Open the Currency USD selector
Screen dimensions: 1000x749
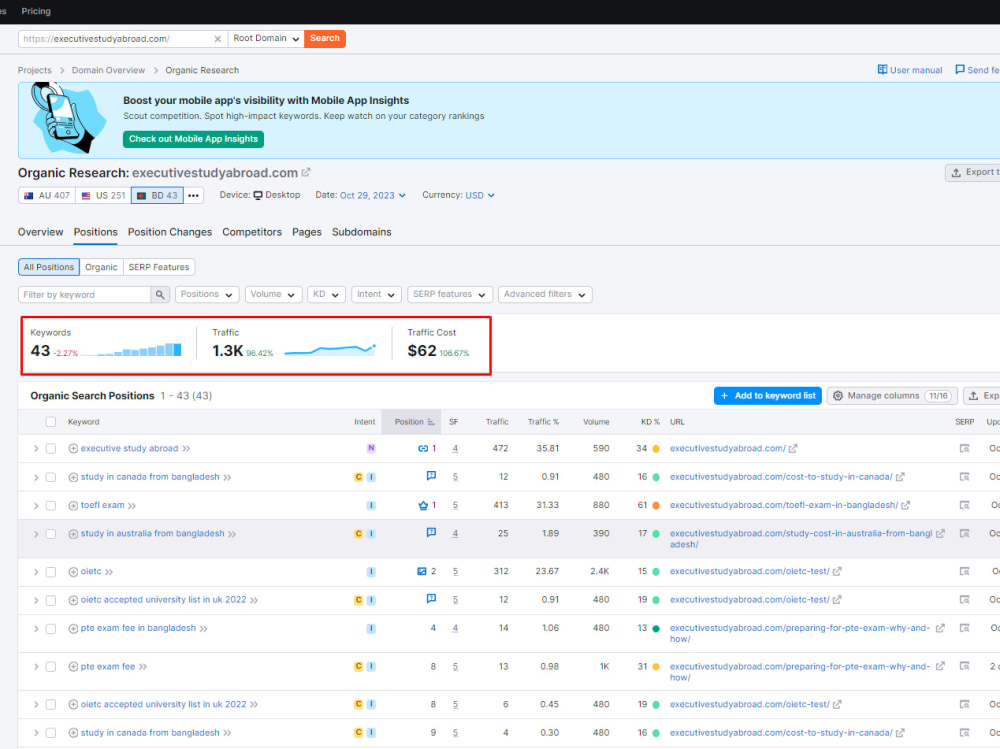pyautogui.click(x=480, y=195)
